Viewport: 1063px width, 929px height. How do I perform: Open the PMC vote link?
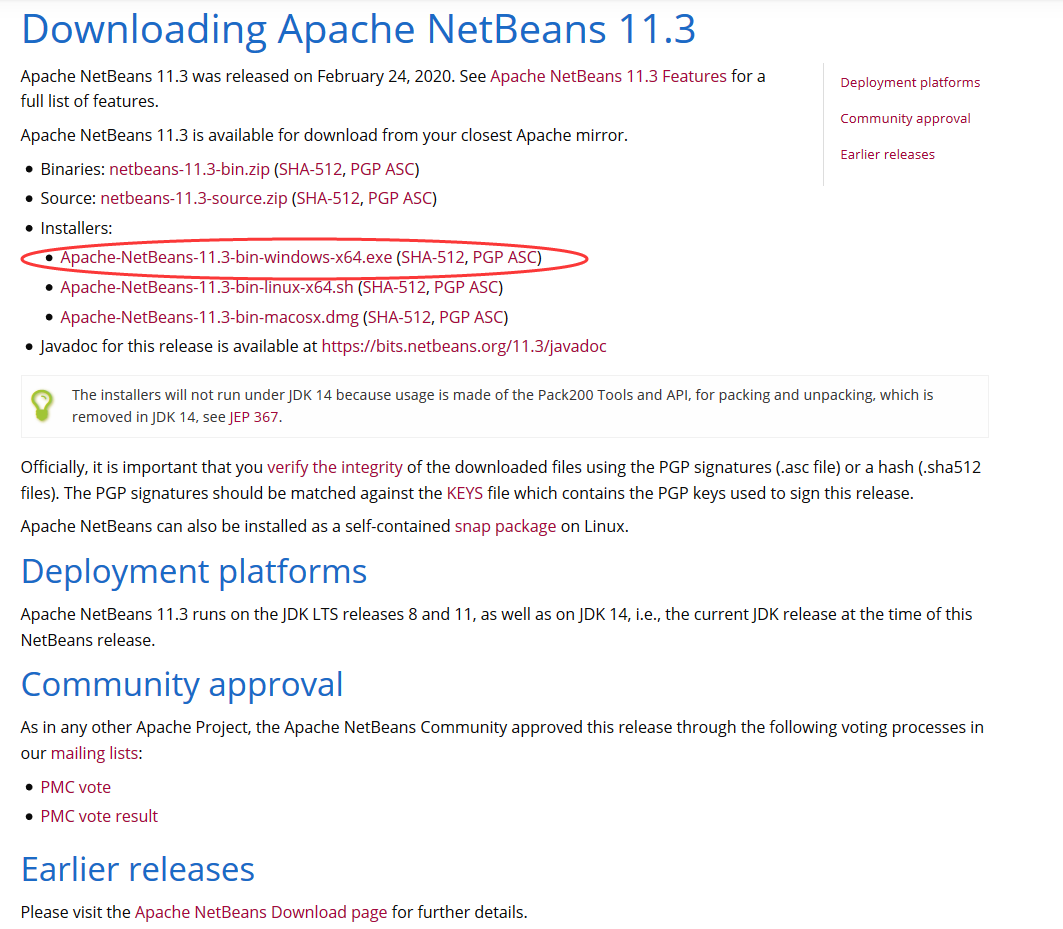point(75,787)
